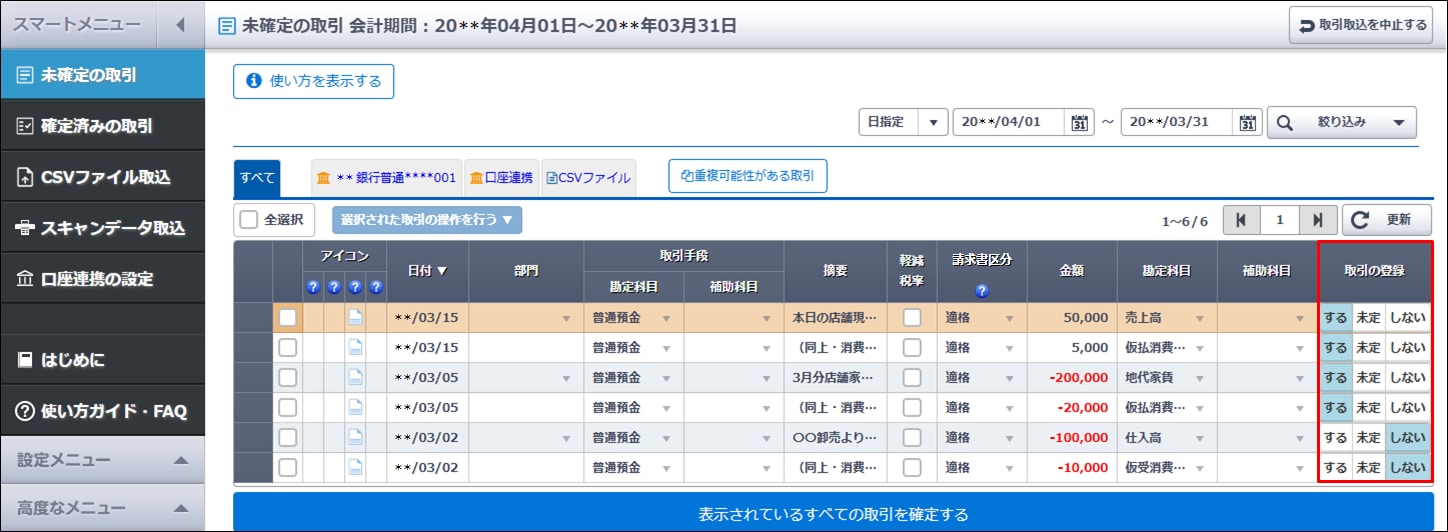Screen dimensions: 1448x532
Task: Click document icon in 売上高 row
Action: point(355,318)
